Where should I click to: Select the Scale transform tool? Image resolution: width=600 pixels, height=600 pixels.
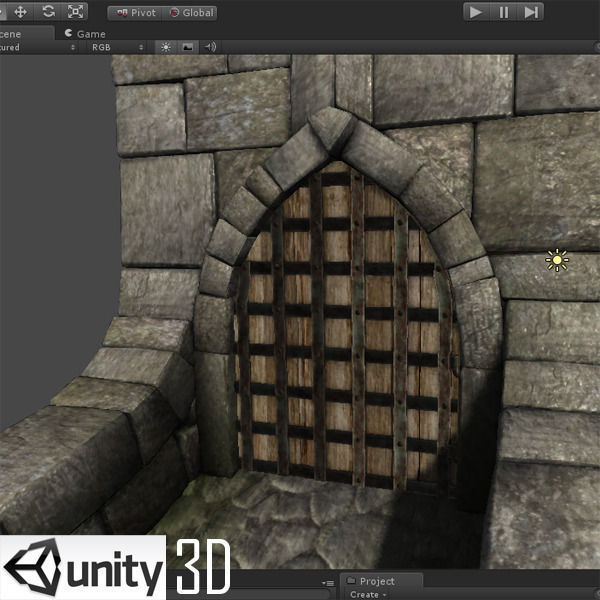click(75, 12)
